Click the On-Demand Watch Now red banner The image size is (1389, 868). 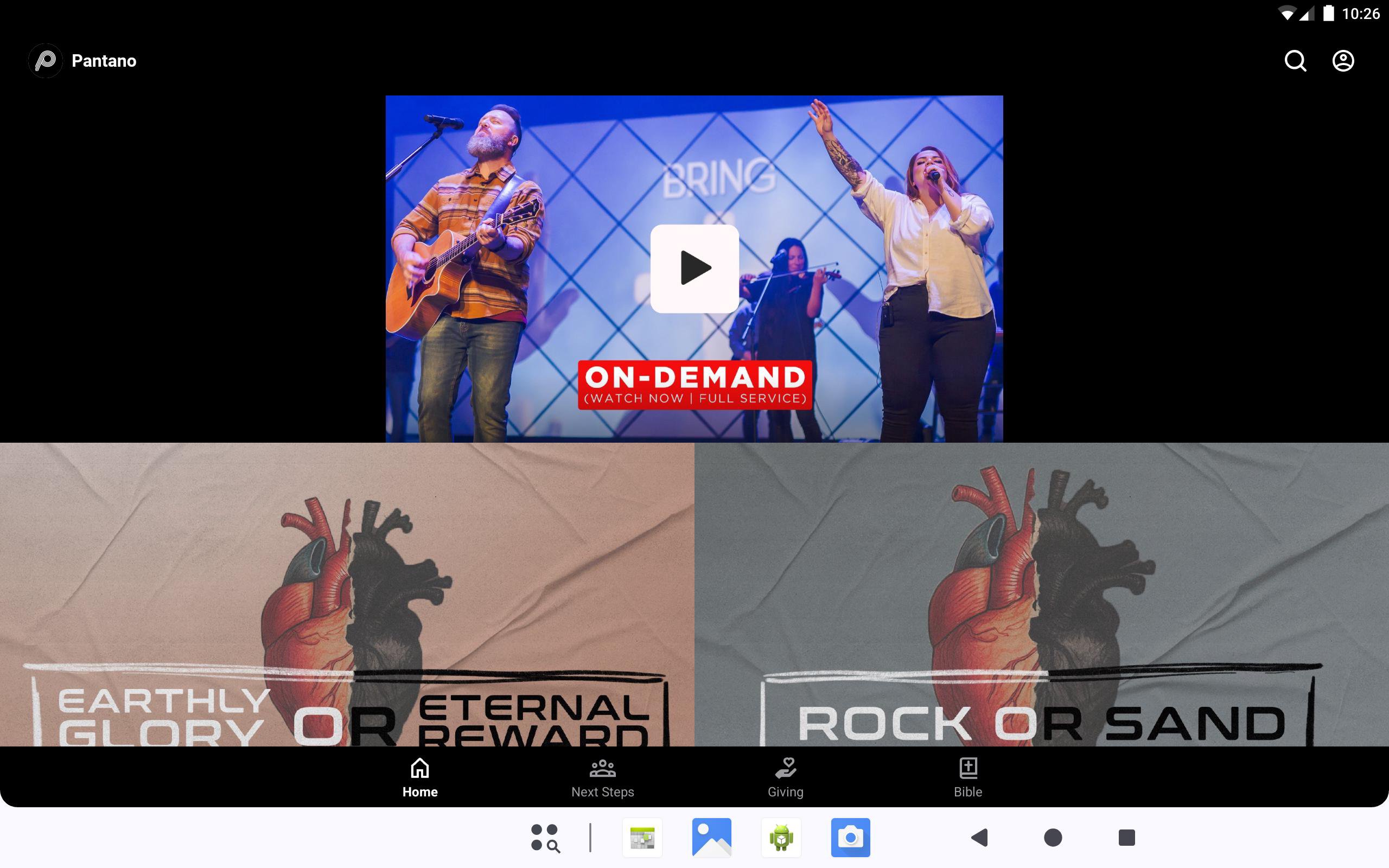(x=694, y=385)
